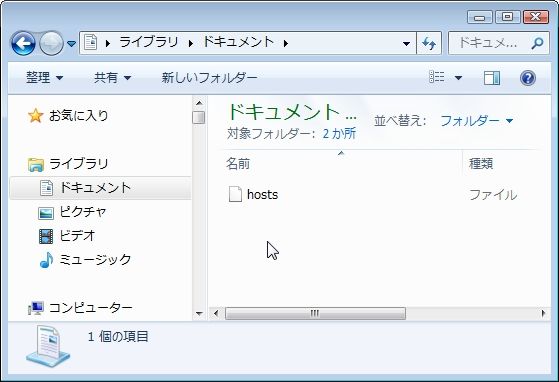This screenshot has width=559, height=382.
Task: Refresh the folder with the refresh icon
Action: point(429,43)
